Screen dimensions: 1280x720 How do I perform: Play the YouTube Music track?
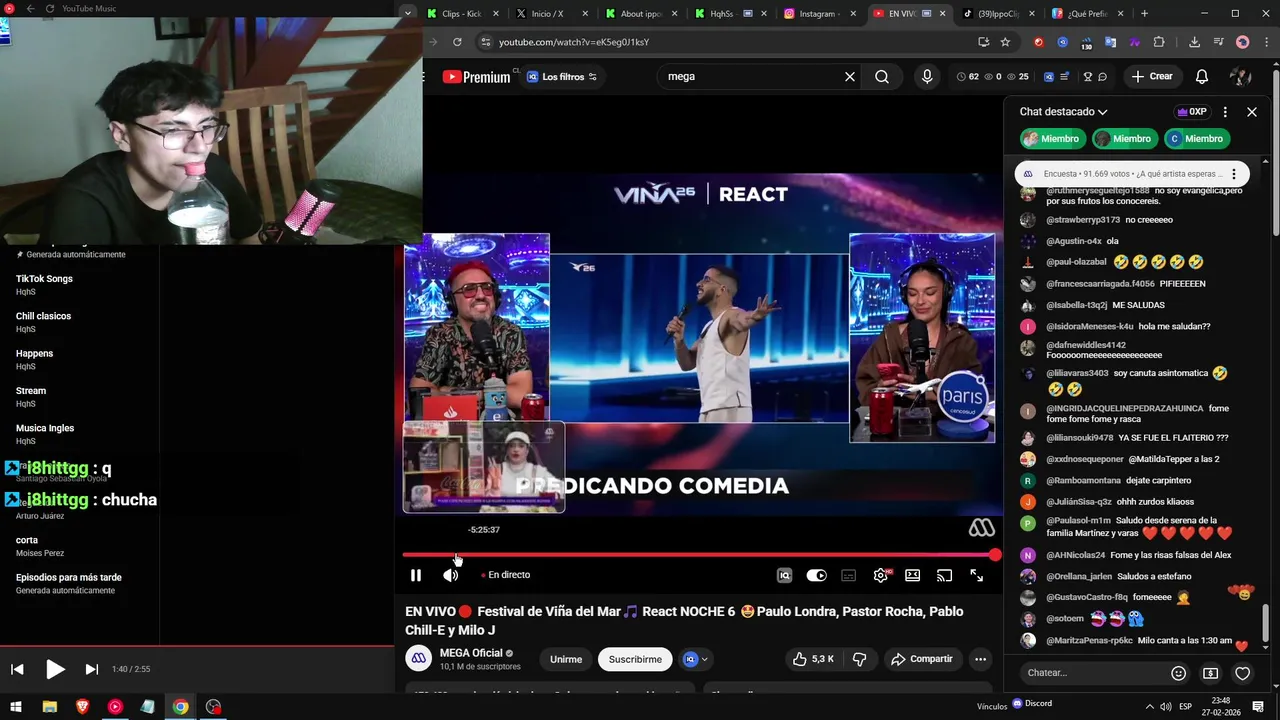point(55,669)
